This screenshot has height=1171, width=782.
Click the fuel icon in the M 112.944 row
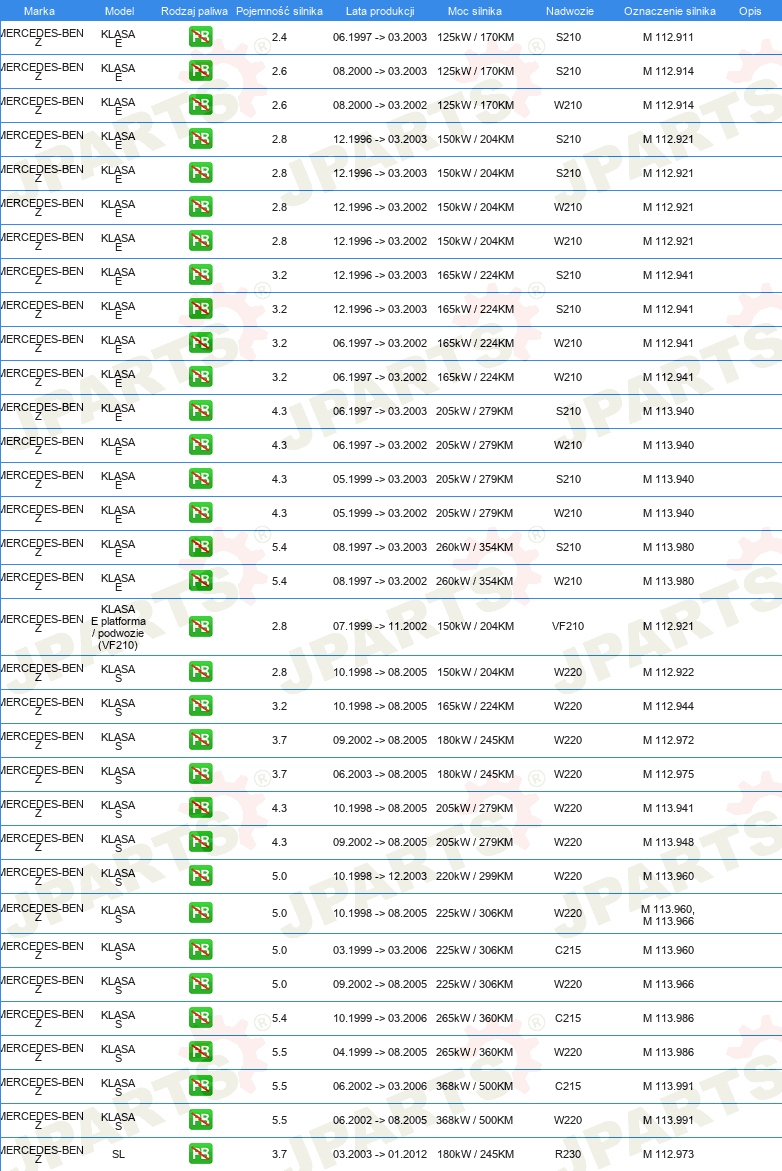200,706
